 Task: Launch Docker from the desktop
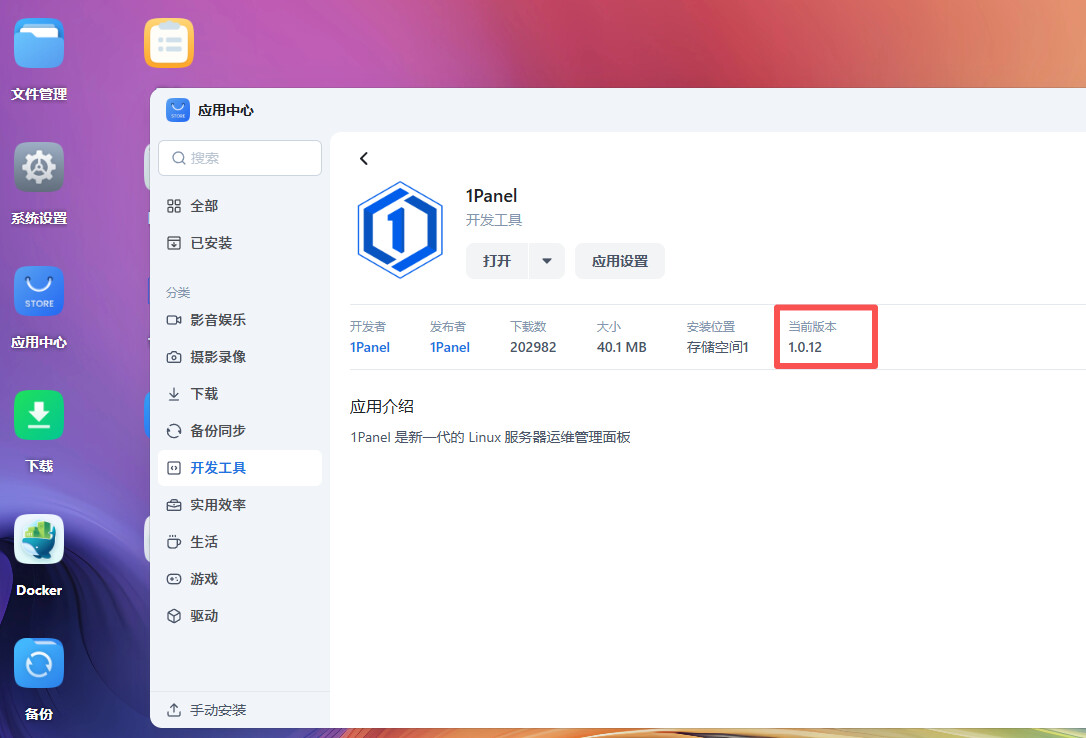39,540
